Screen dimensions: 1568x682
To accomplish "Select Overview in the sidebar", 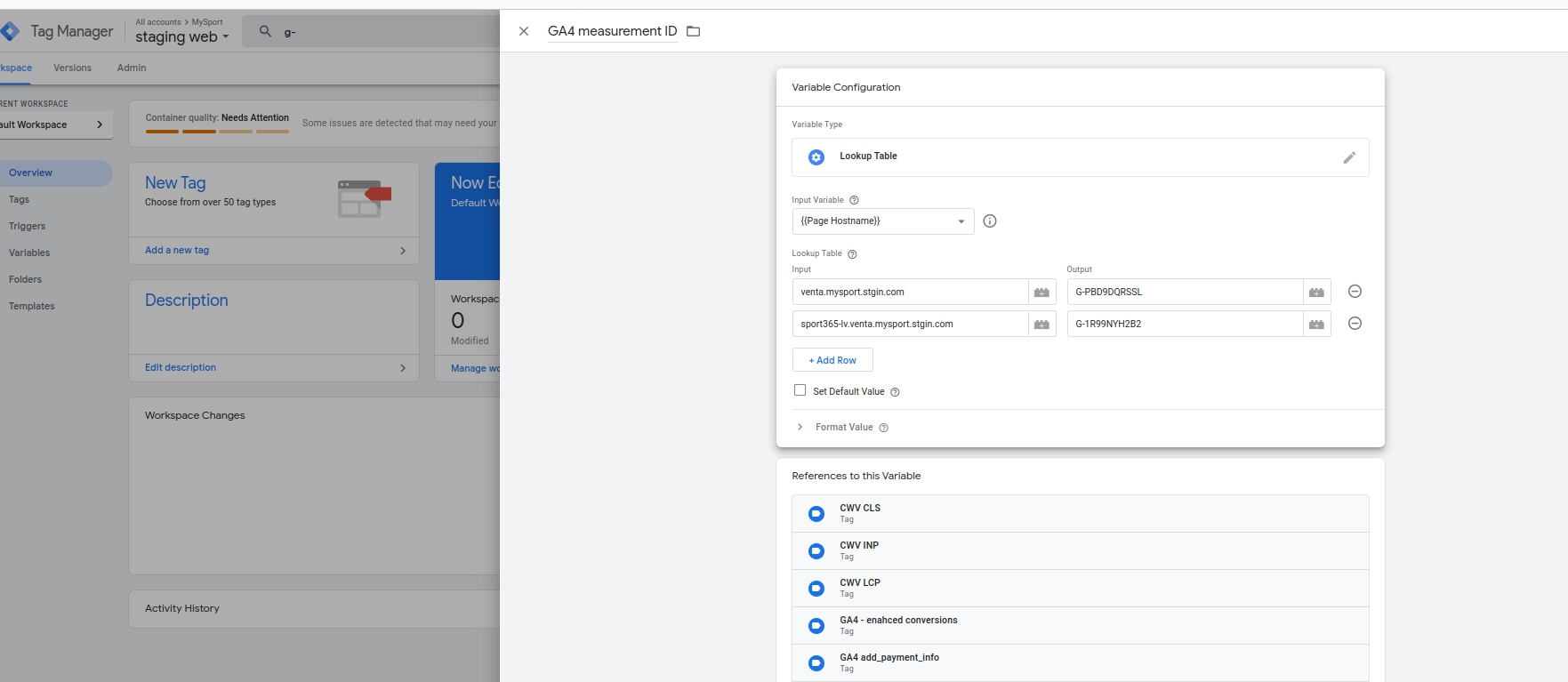I will pos(56,173).
